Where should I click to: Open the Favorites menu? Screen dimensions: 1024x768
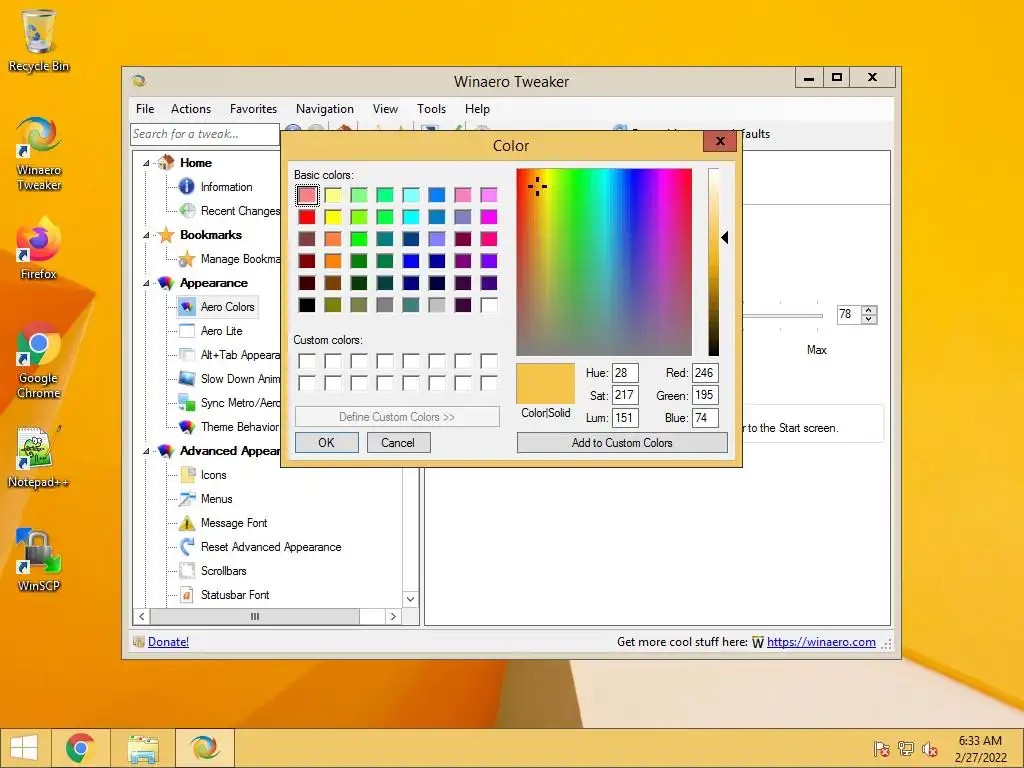tap(253, 109)
